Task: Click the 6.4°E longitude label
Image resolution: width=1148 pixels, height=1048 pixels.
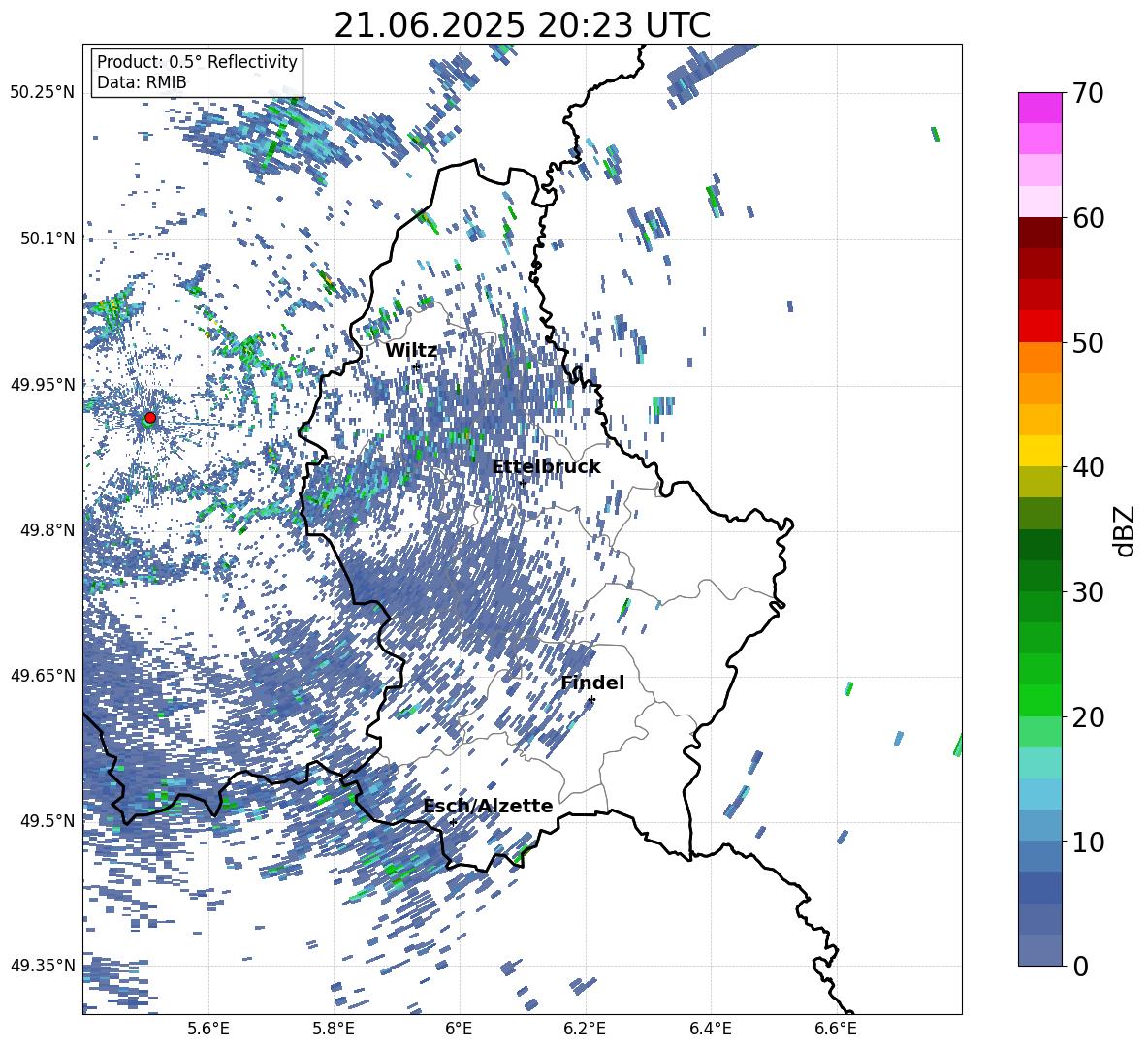Action: pyautogui.click(x=710, y=1029)
